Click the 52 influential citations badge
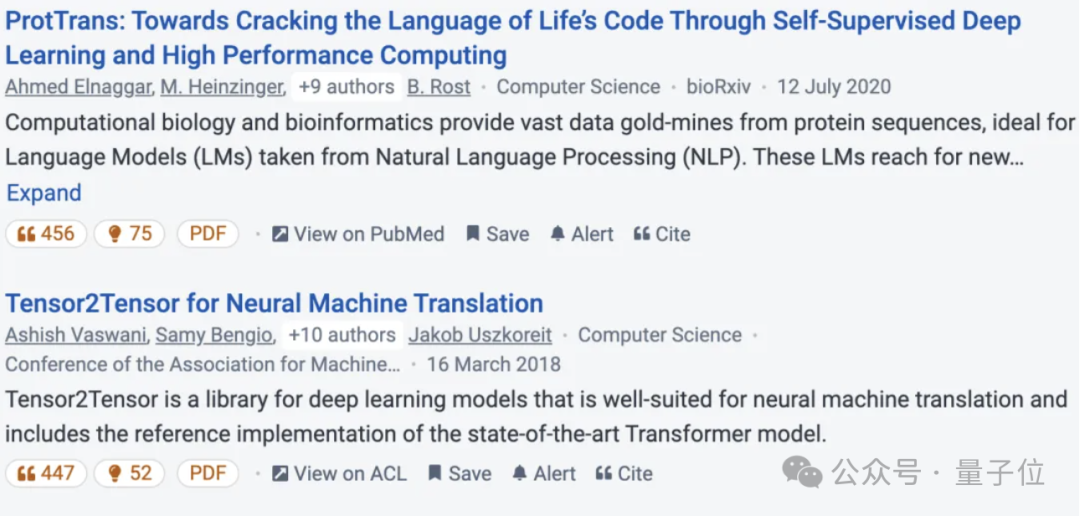 (129, 473)
